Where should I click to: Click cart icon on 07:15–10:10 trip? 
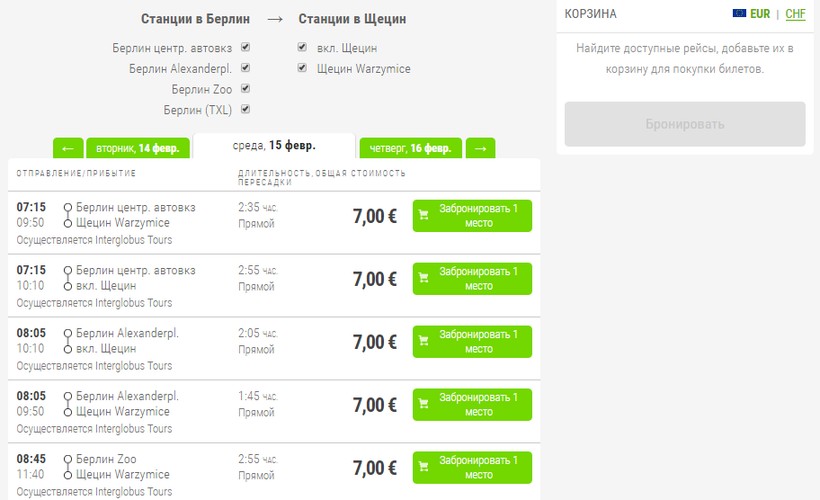424,278
